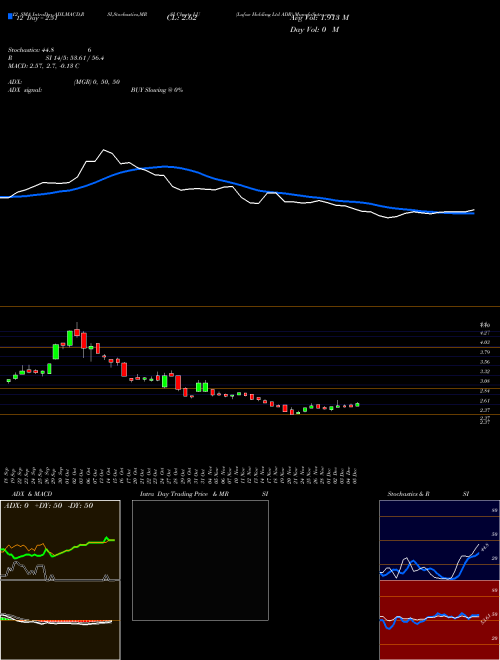Image resolution: width=500 pixels, height=660 pixels.
Task: Click the 'MACD: 2.57, 2.7, -0.13 C' line
Action: click(44, 66)
